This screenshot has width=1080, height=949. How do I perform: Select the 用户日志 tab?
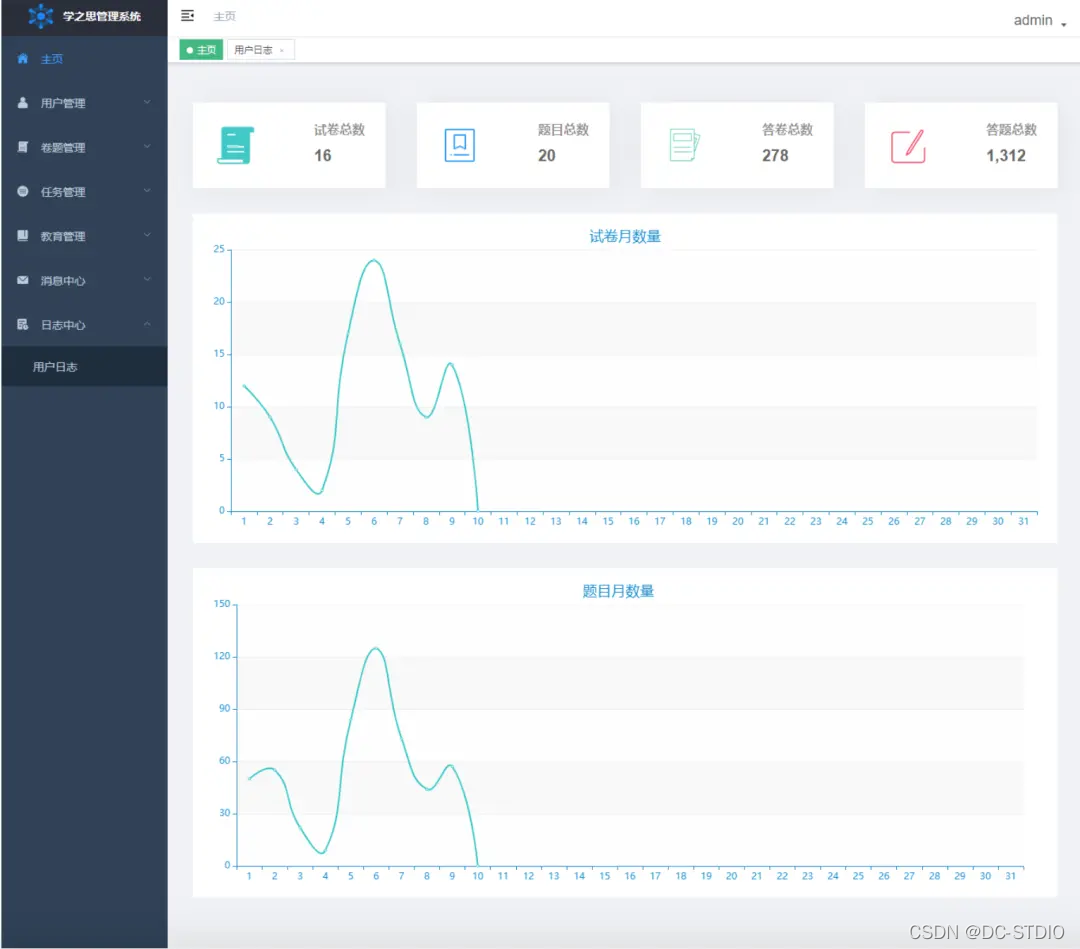tap(253, 50)
